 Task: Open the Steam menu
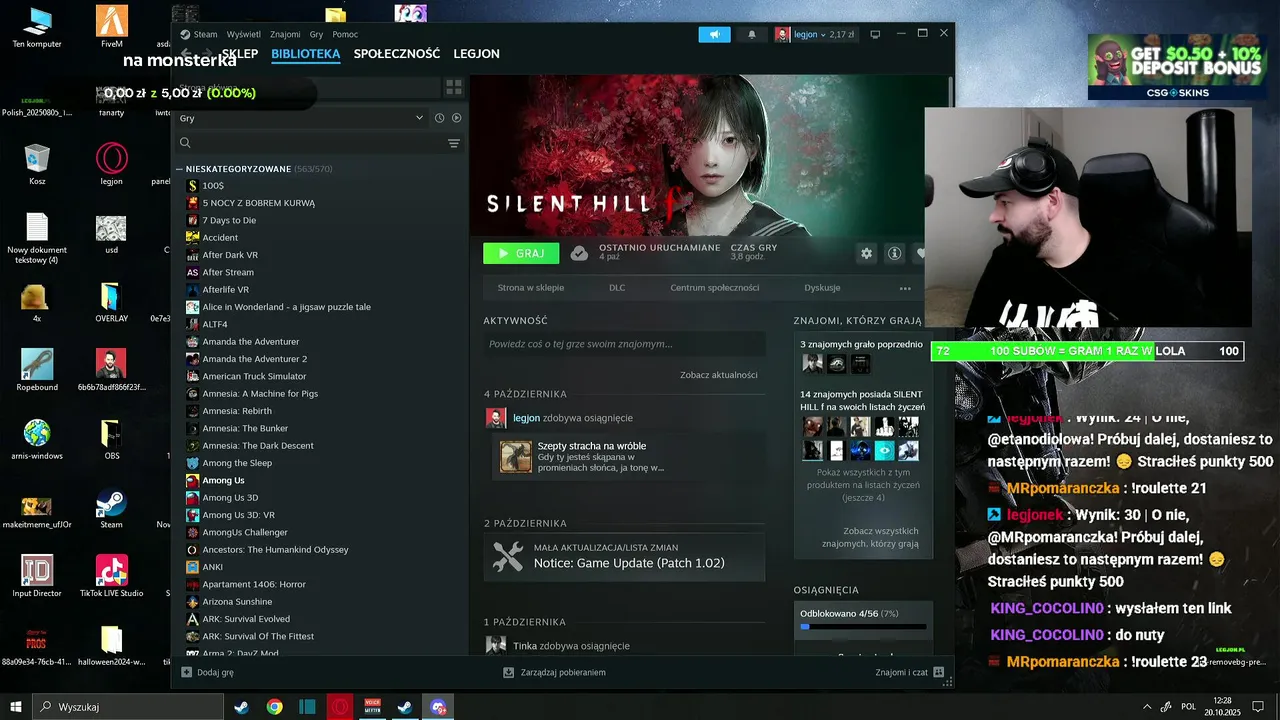click(205, 34)
